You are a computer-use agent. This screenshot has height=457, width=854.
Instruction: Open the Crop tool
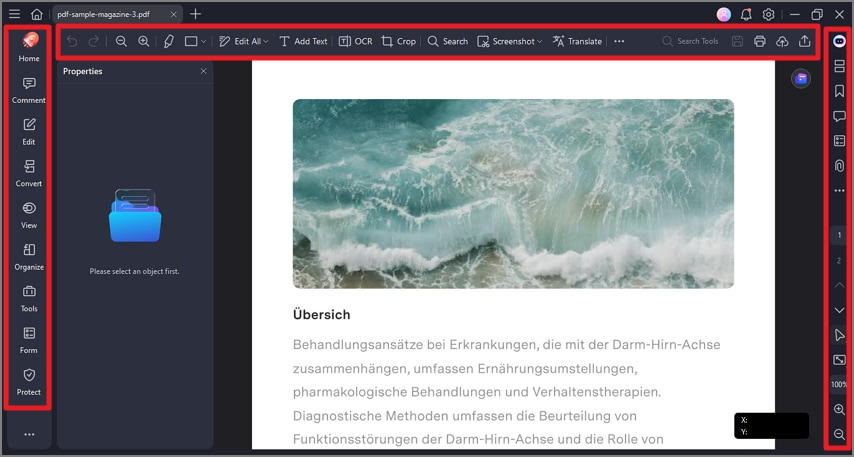(399, 41)
